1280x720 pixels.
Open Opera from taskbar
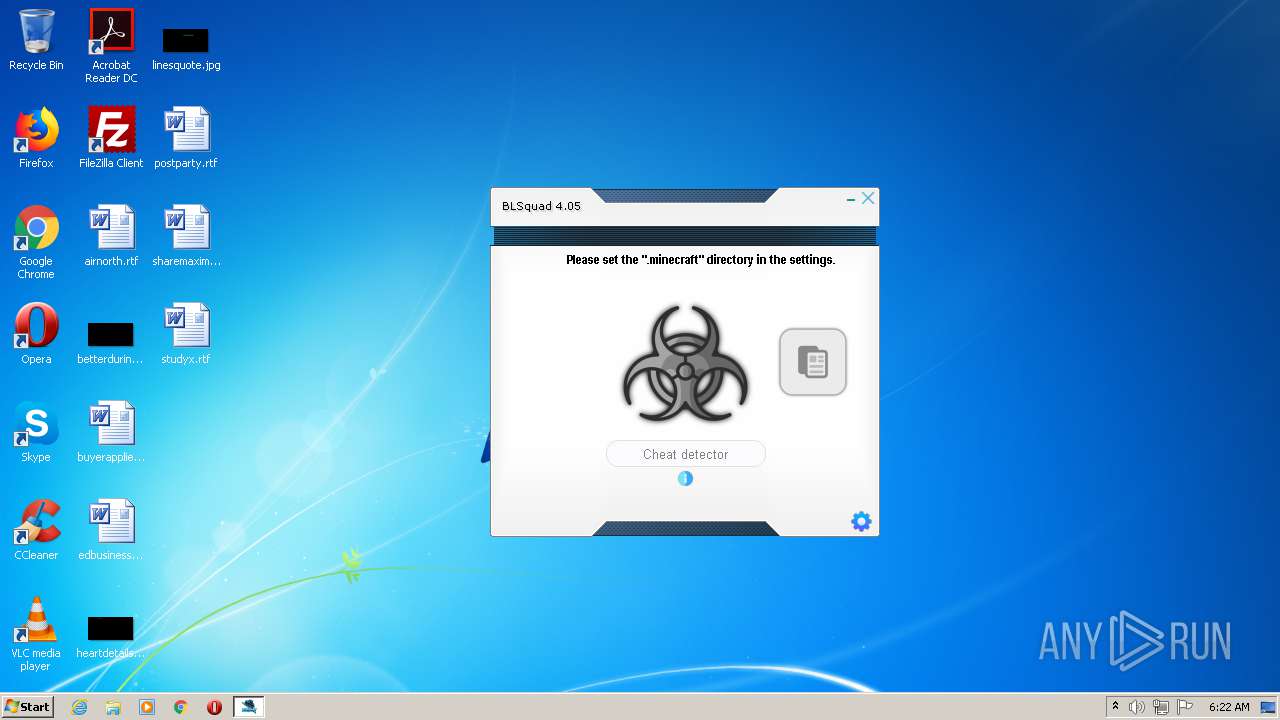[214, 707]
